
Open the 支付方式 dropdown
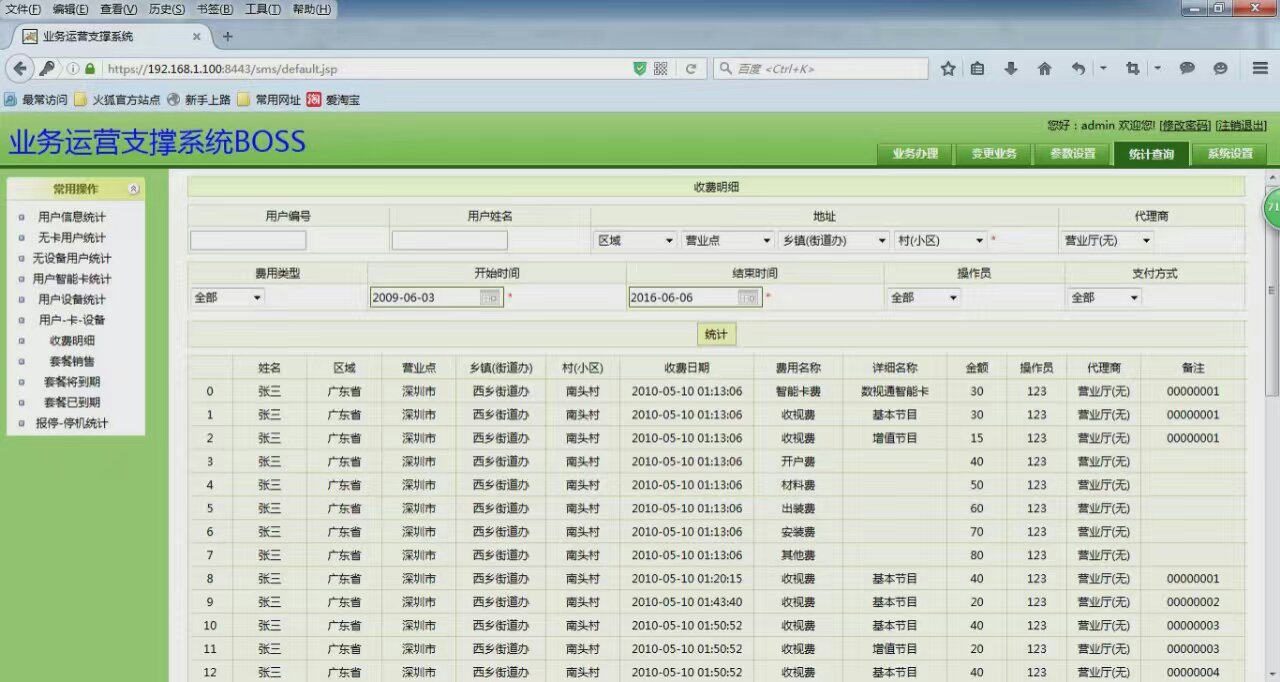(x=1105, y=297)
